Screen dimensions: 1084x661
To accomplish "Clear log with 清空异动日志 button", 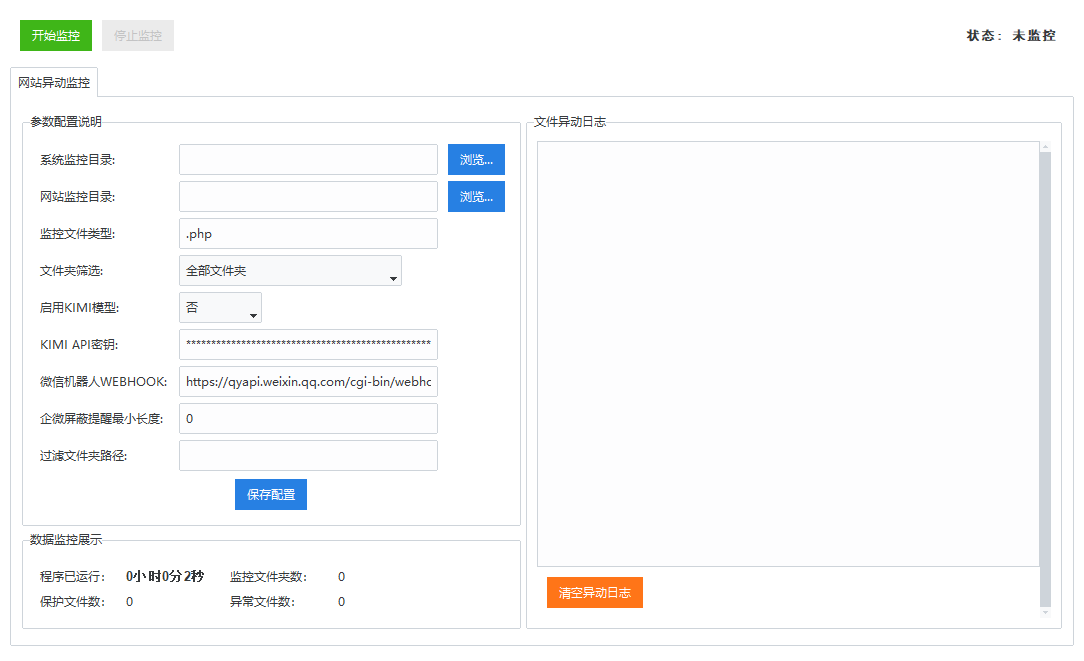I will click(x=595, y=593).
